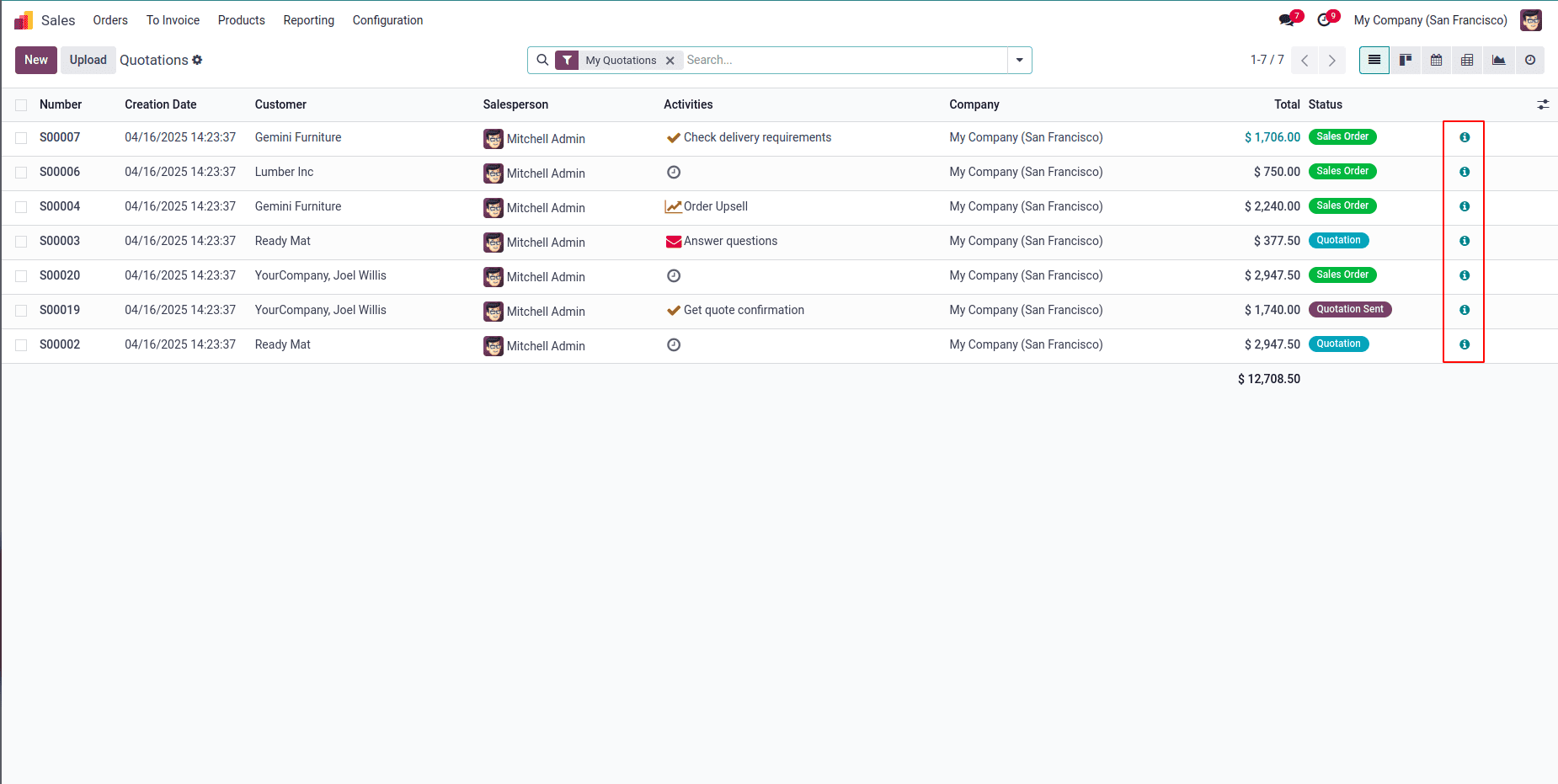Click Get quote confirmation activity
The width and height of the screenshot is (1558, 784).
click(734, 310)
